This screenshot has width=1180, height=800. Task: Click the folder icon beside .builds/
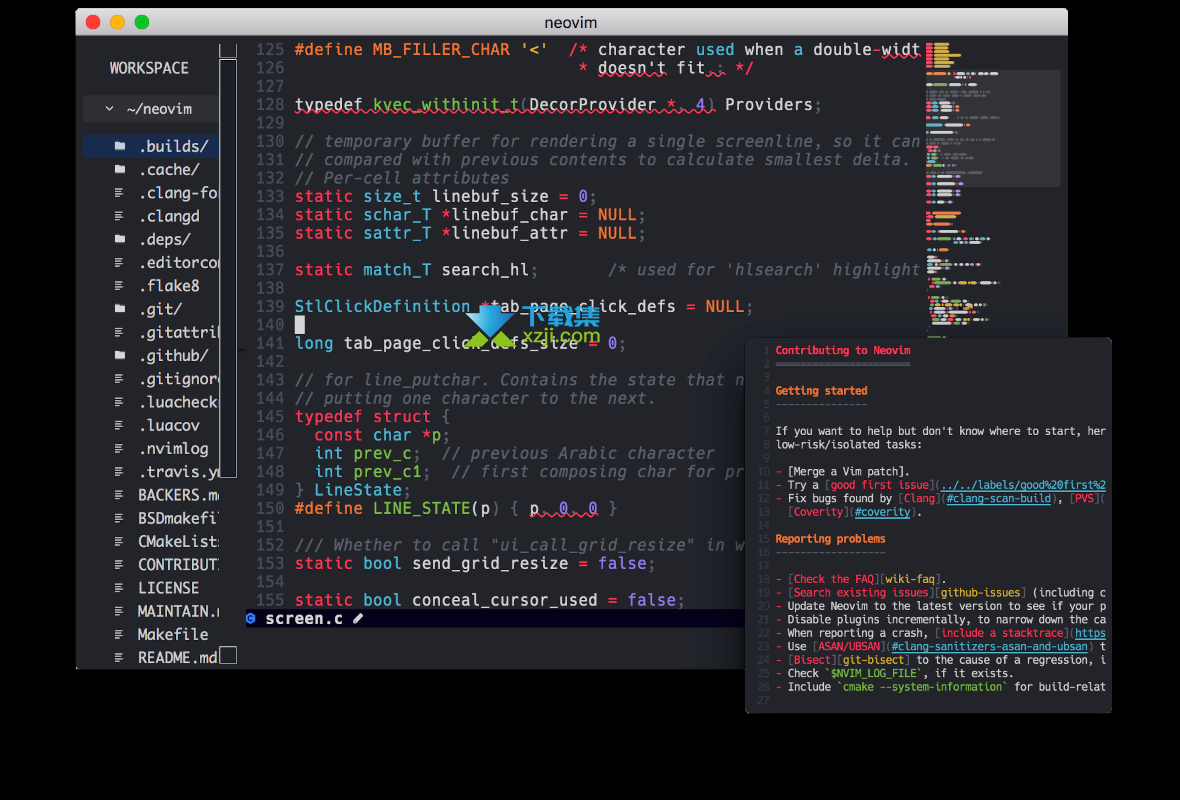pyautogui.click(x=120, y=146)
